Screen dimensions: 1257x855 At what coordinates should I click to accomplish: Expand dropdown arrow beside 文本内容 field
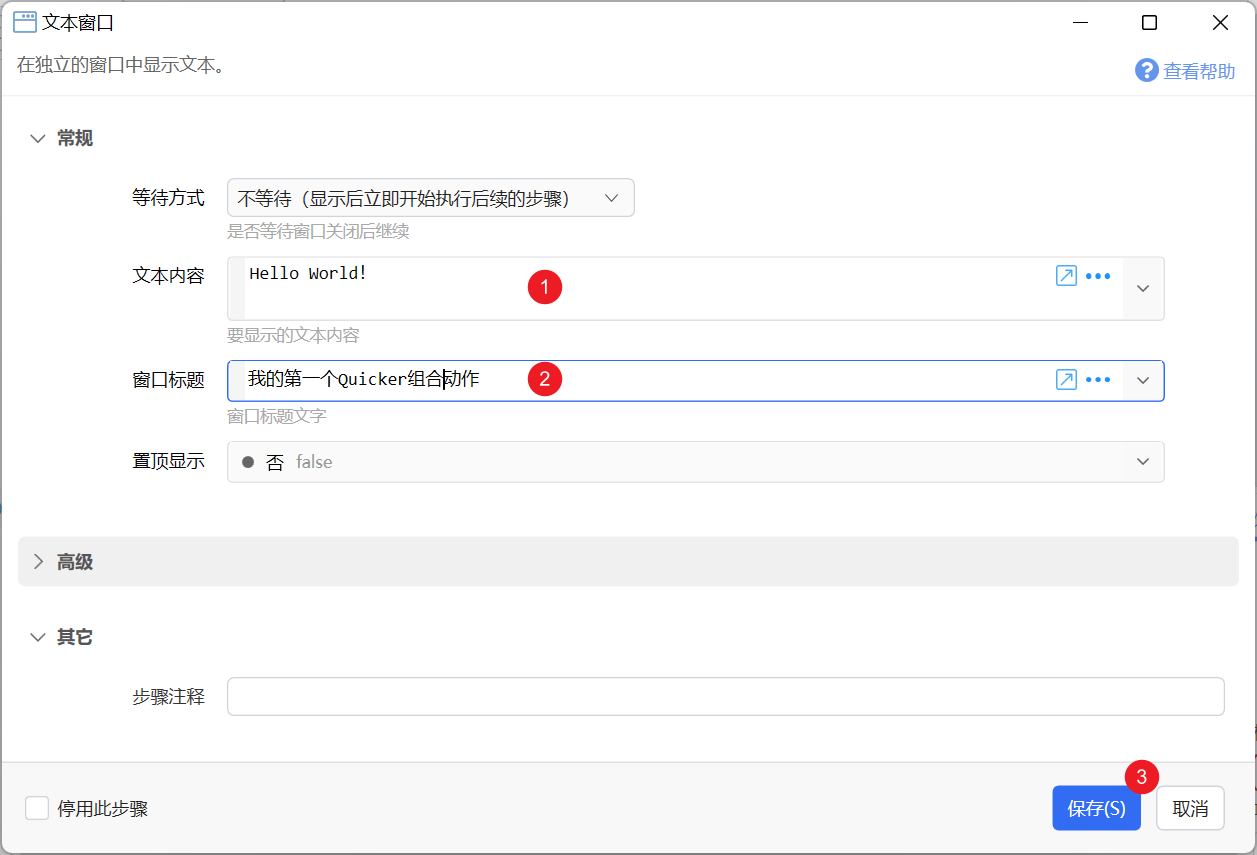click(x=1144, y=288)
